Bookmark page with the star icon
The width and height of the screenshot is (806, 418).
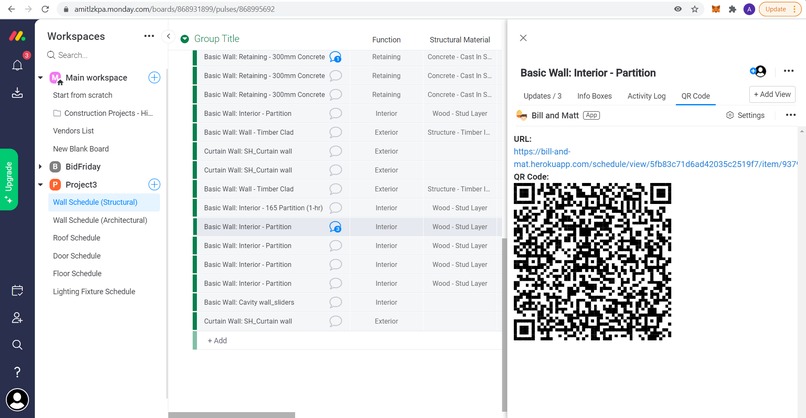click(694, 9)
